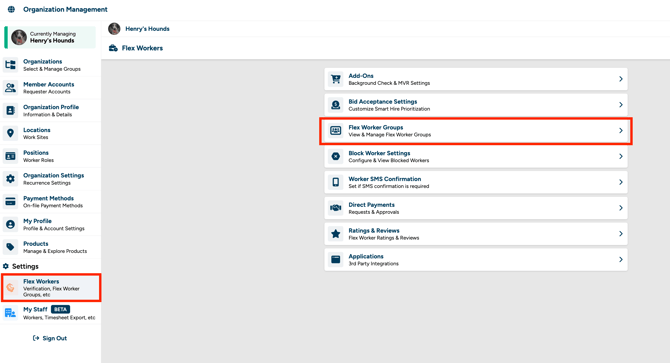Click 'Workers, Timesheet Export, etc' subtitle

(x=59, y=318)
